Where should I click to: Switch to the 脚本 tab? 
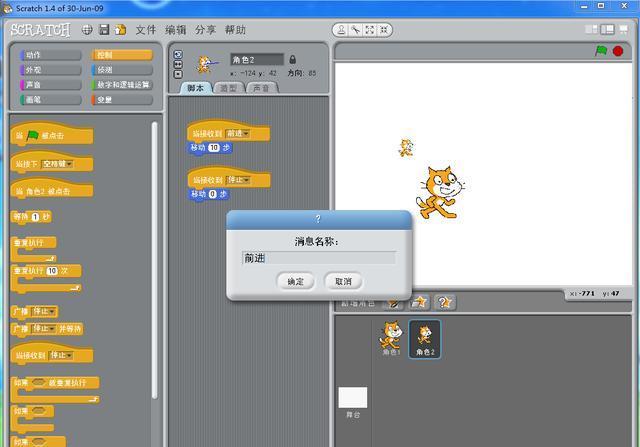click(x=196, y=88)
